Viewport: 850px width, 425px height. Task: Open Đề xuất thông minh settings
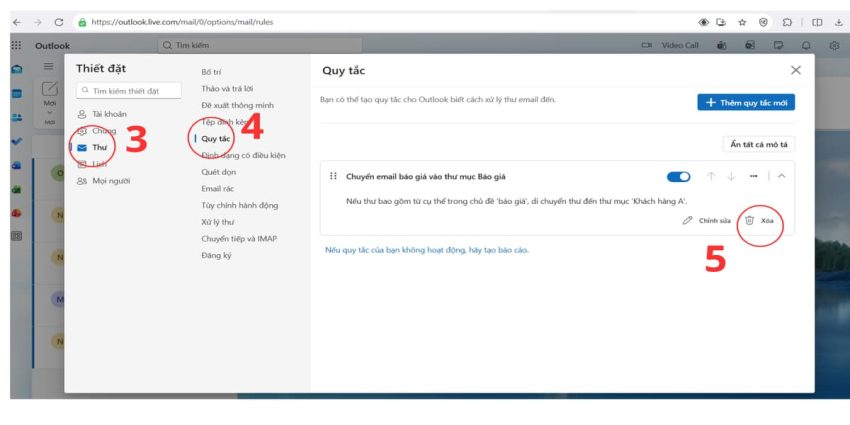[x=237, y=105]
